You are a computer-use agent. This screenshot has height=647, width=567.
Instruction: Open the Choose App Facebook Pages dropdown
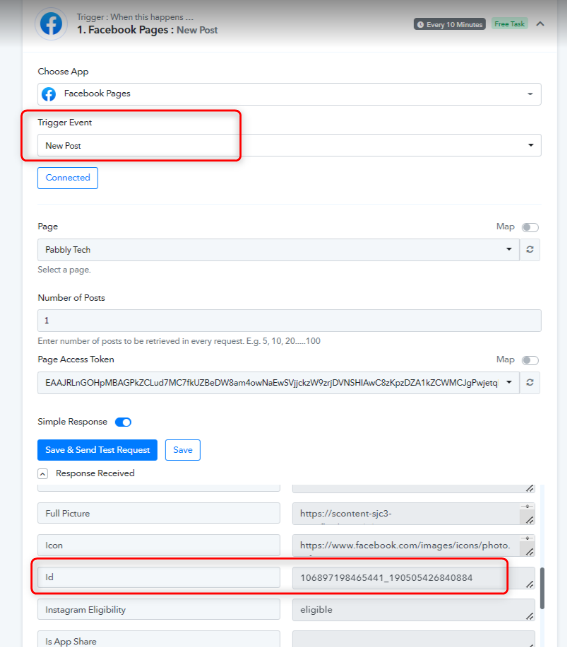[289, 94]
